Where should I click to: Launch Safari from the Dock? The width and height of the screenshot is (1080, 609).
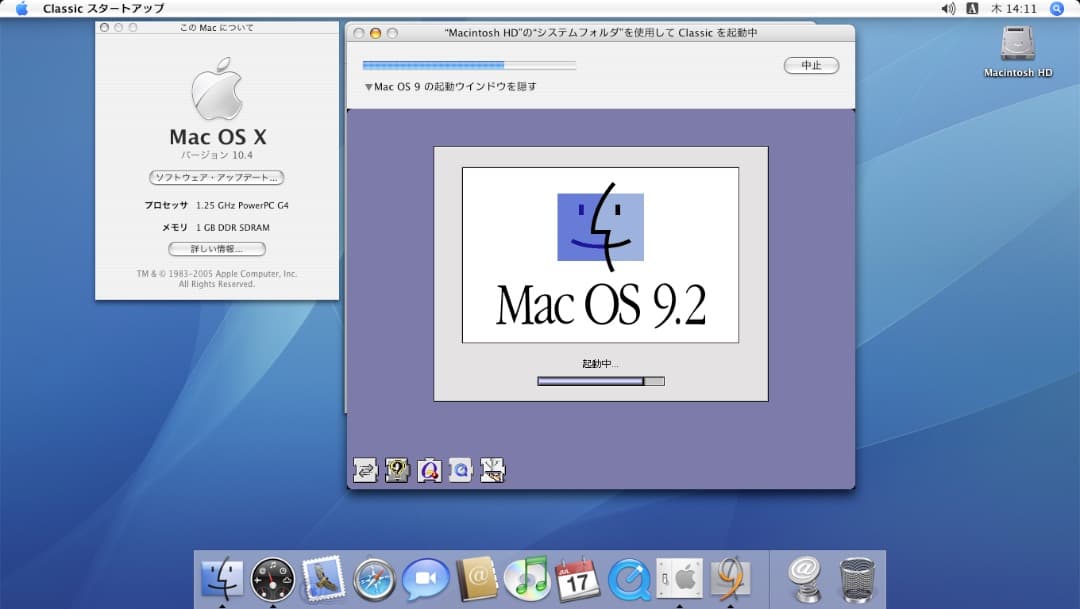[x=373, y=578]
